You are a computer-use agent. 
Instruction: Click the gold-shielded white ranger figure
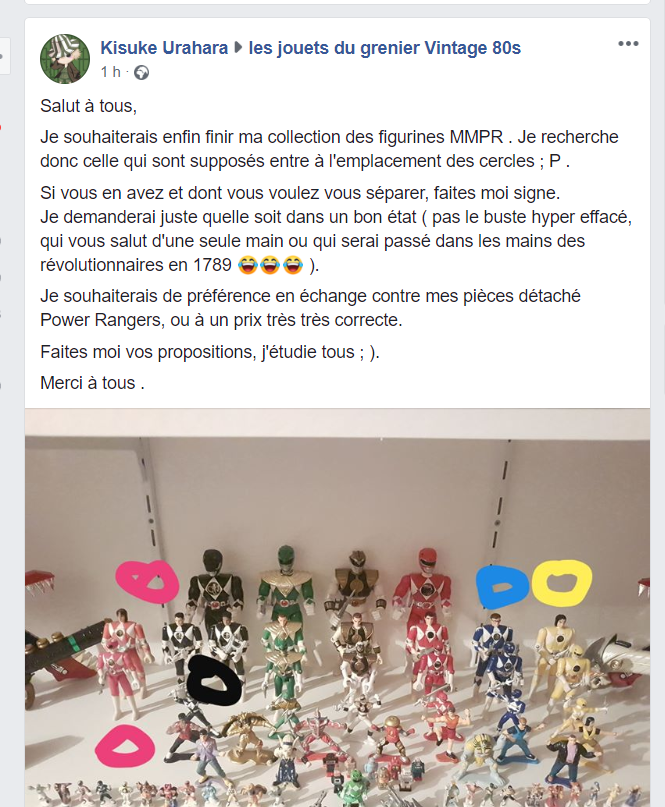356,582
